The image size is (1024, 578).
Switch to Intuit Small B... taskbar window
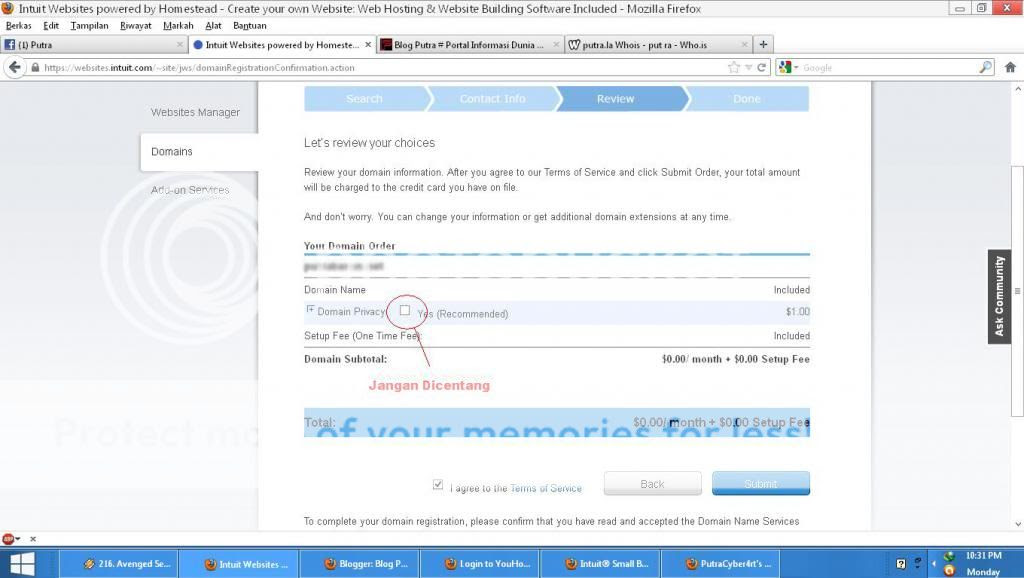pyautogui.click(x=601, y=564)
